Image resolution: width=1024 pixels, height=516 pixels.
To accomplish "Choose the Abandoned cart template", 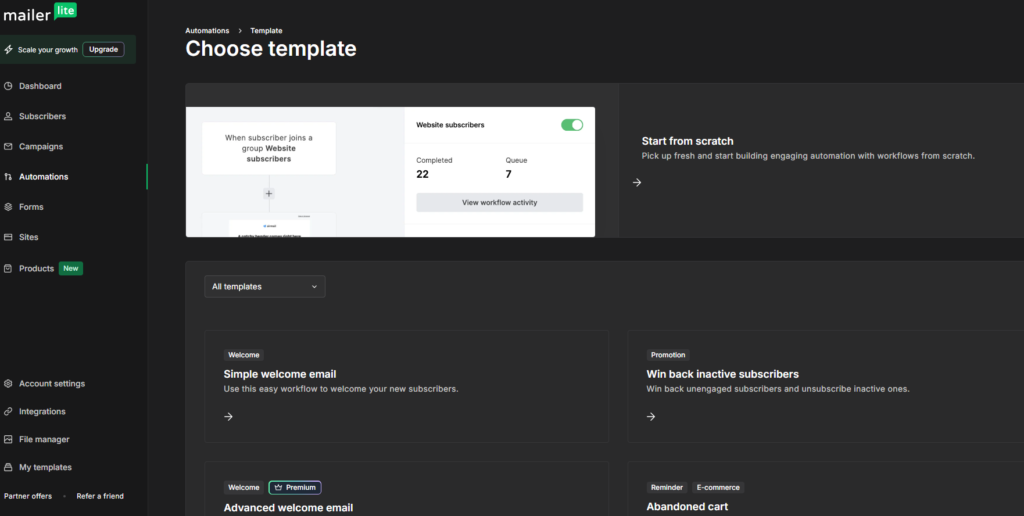I will coord(825,489).
